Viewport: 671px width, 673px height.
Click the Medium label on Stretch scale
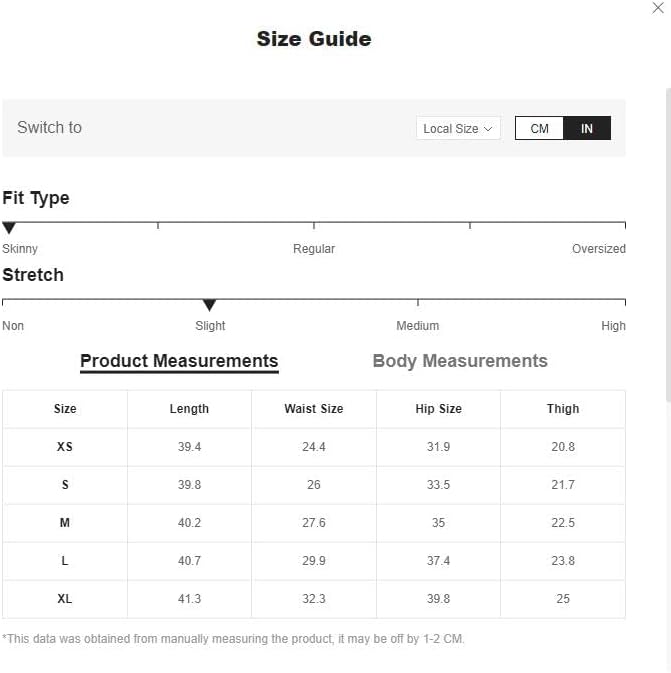[417, 326]
